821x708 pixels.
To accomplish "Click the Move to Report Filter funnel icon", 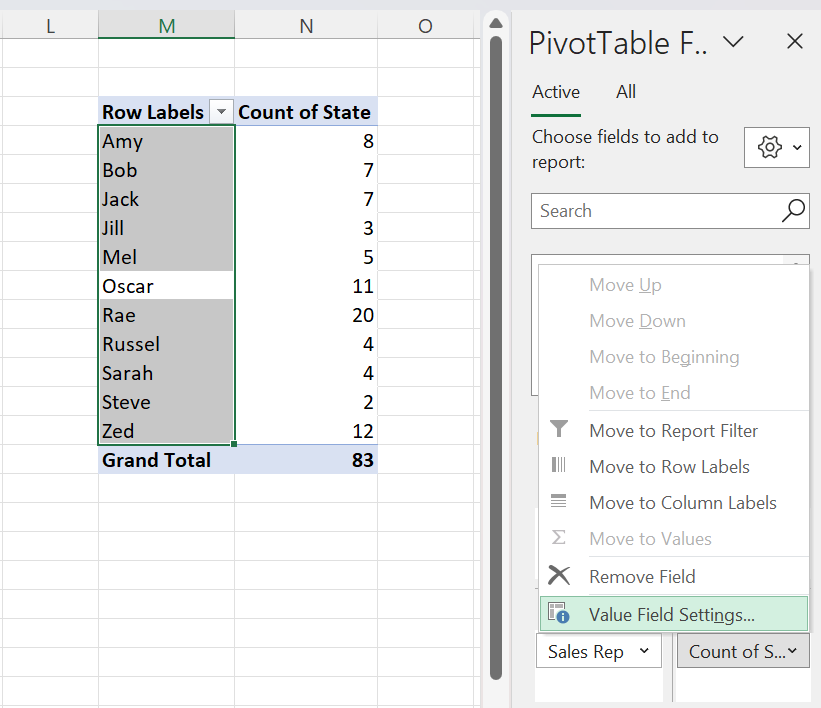I will [559, 430].
